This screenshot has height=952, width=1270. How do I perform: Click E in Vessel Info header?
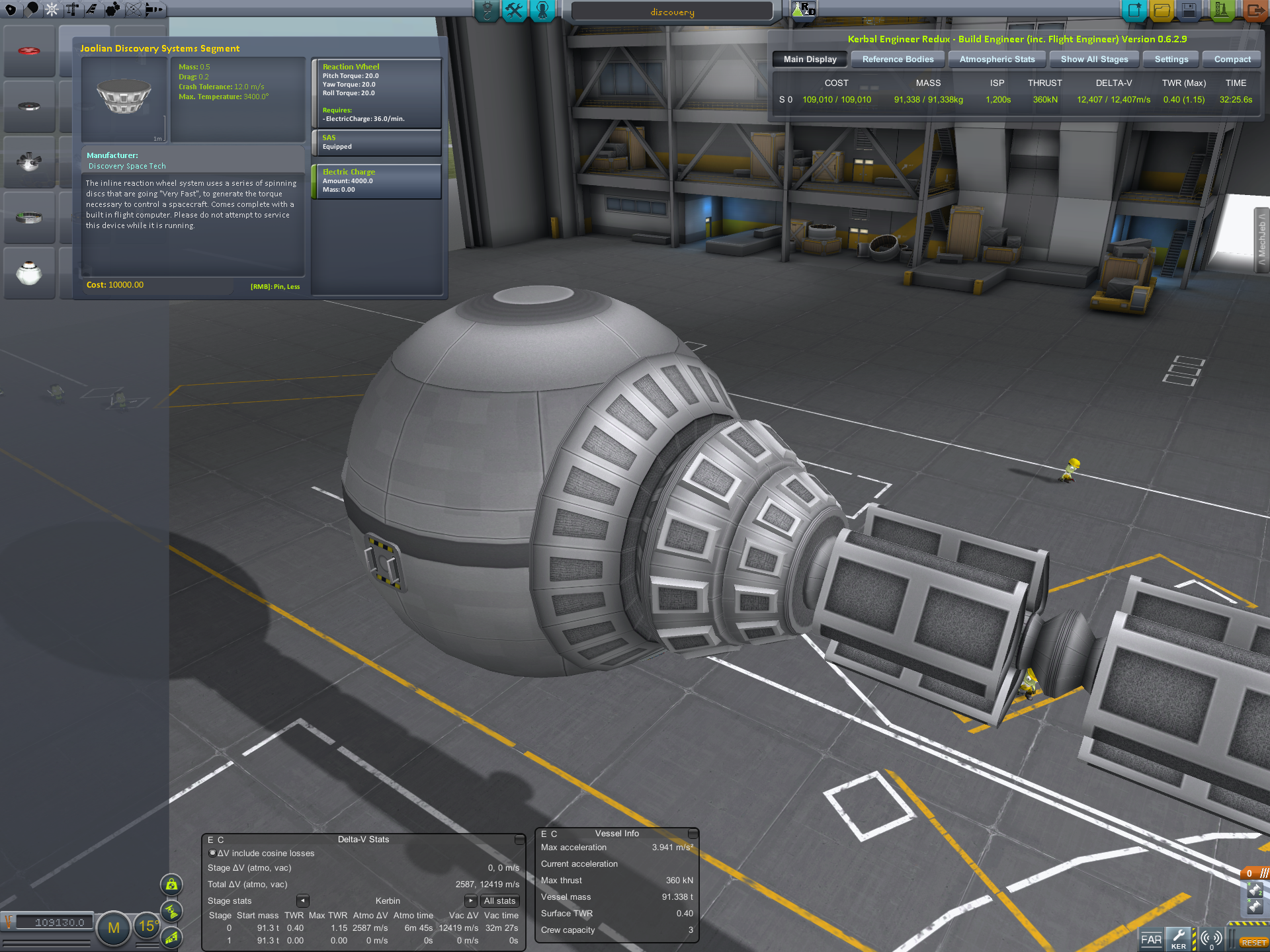(544, 834)
